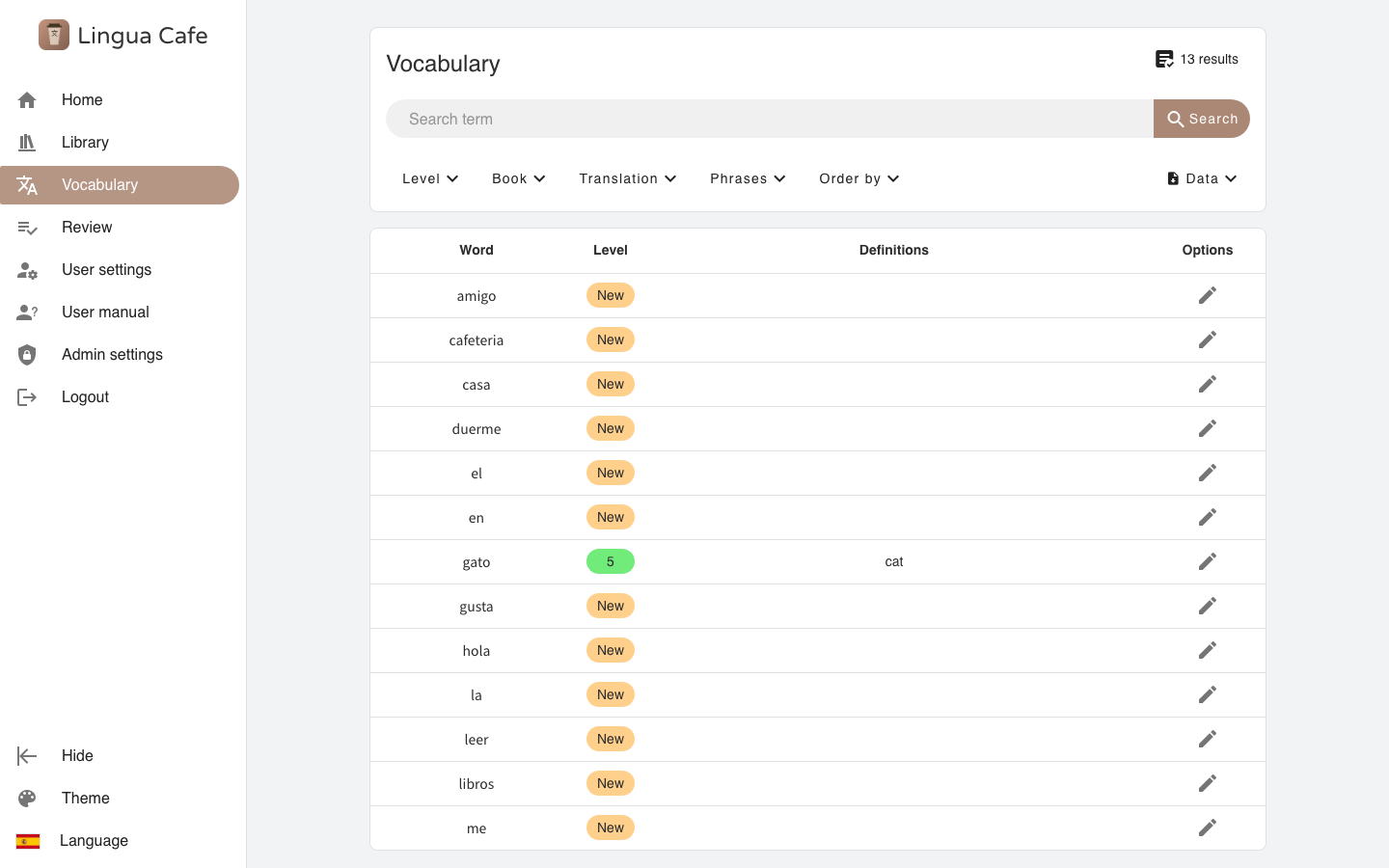Open User settings from the sidebar
The image size is (1389, 868).
[x=120, y=270]
